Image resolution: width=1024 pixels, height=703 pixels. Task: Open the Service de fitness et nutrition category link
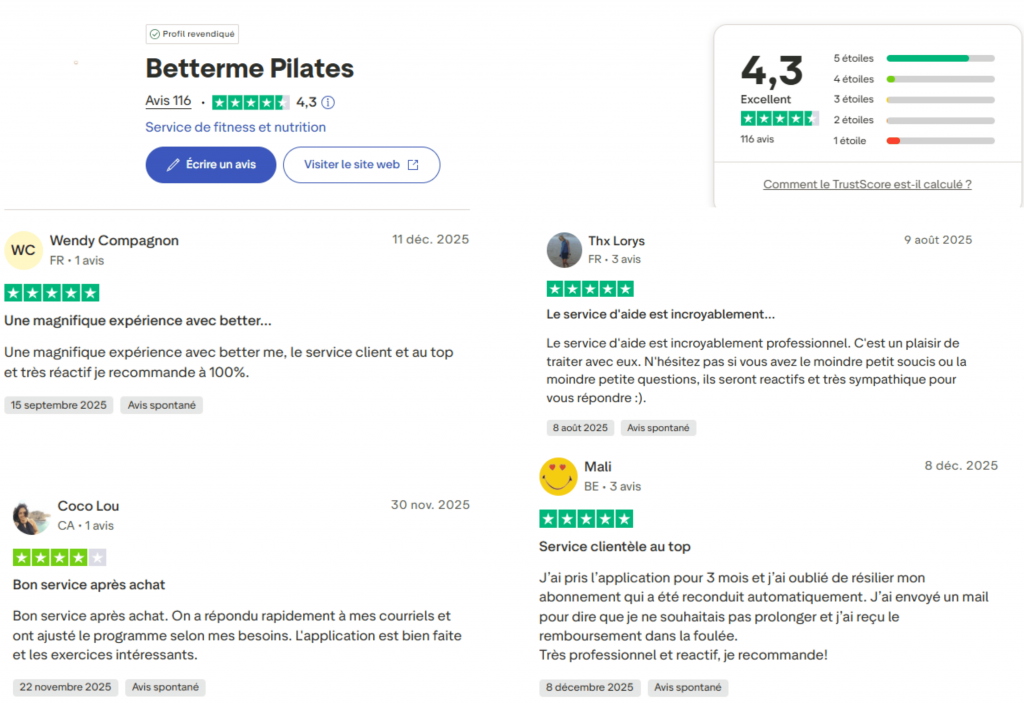235,127
